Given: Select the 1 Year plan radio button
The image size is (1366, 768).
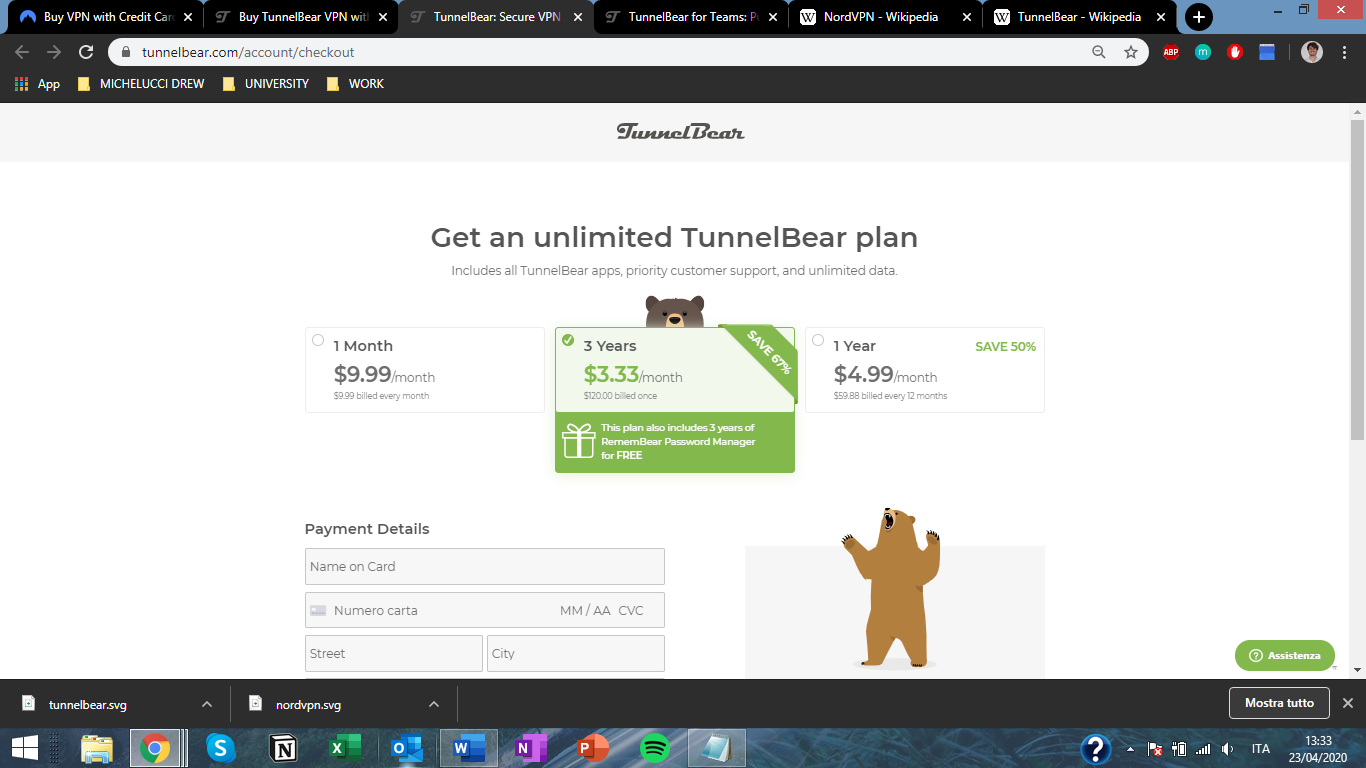Looking at the screenshot, I should tap(818, 340).
